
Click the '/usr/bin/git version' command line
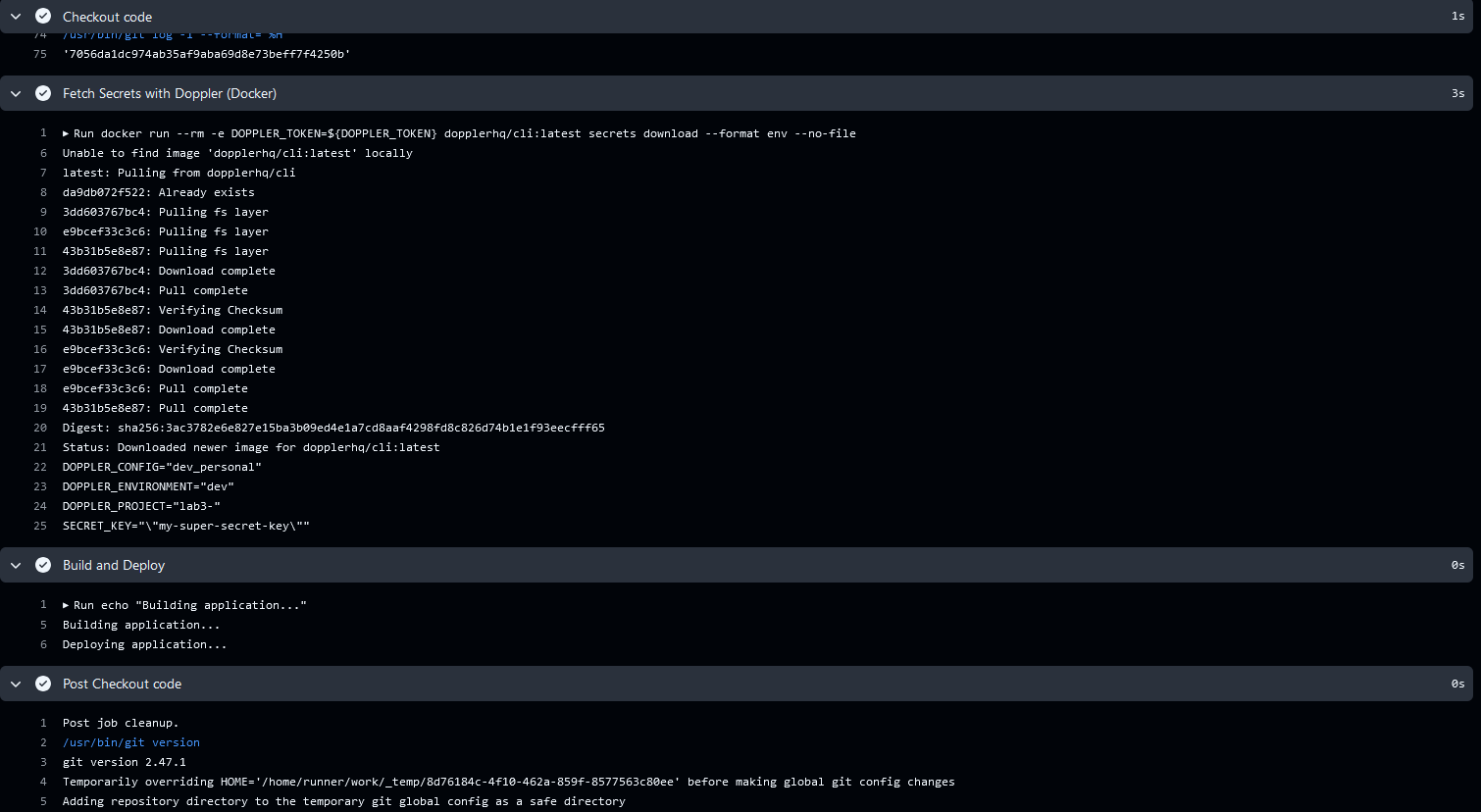coord(131,742)
